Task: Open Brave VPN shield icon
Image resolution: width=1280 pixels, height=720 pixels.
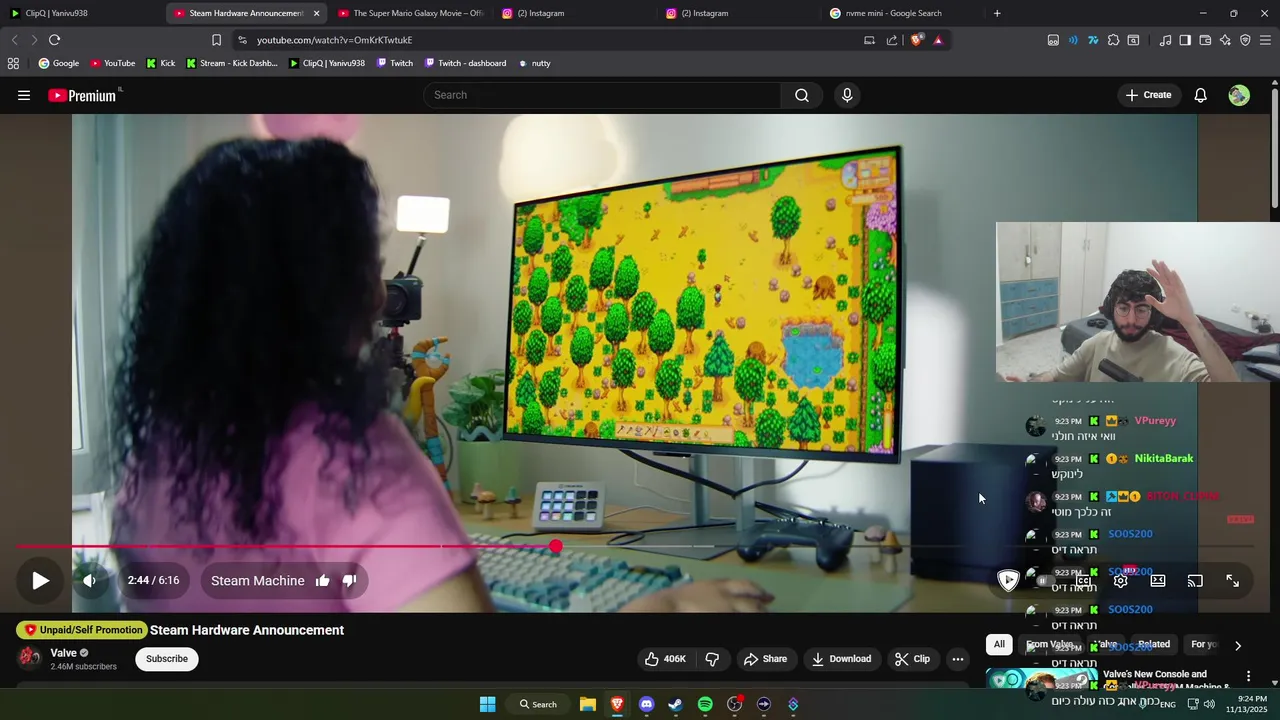Action: point(1245,40)
